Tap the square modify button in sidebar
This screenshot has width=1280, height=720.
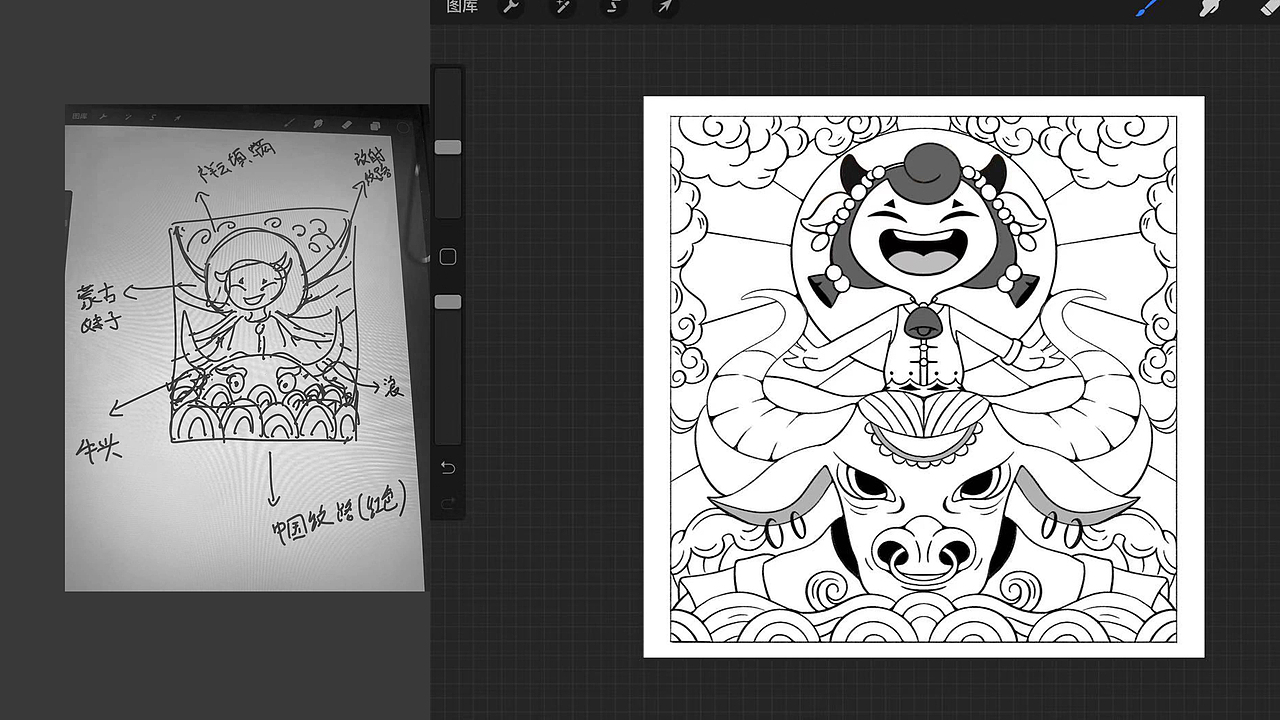[x=448, y=257]
